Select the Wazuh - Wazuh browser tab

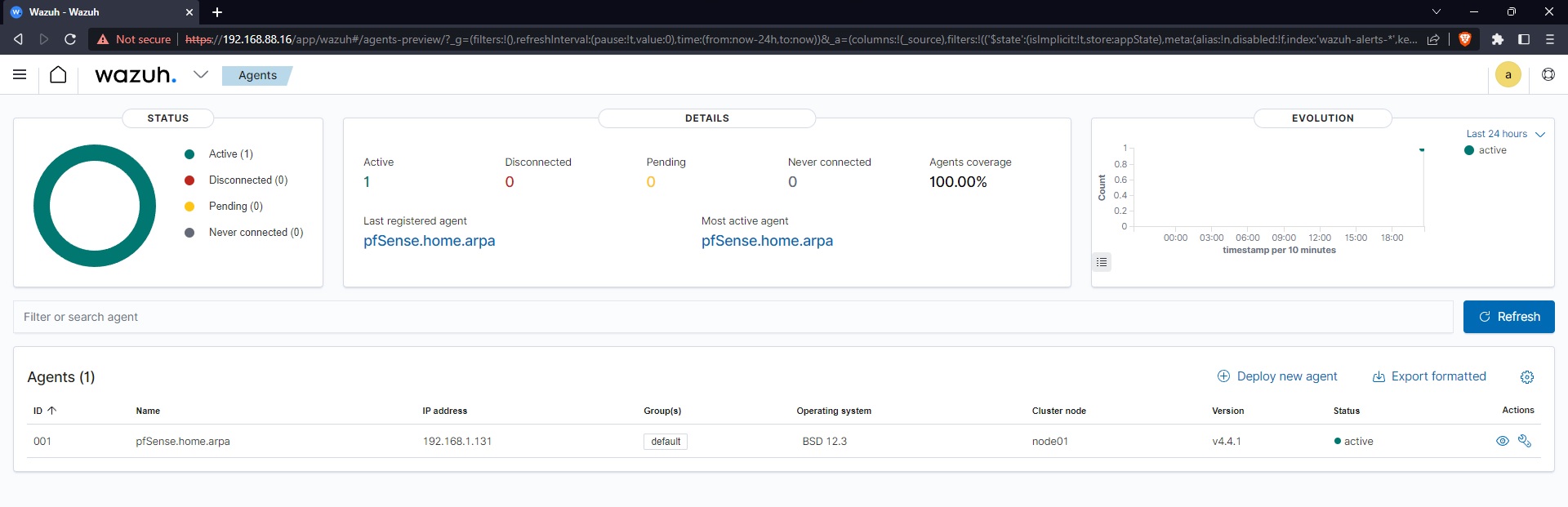[100, 12]
